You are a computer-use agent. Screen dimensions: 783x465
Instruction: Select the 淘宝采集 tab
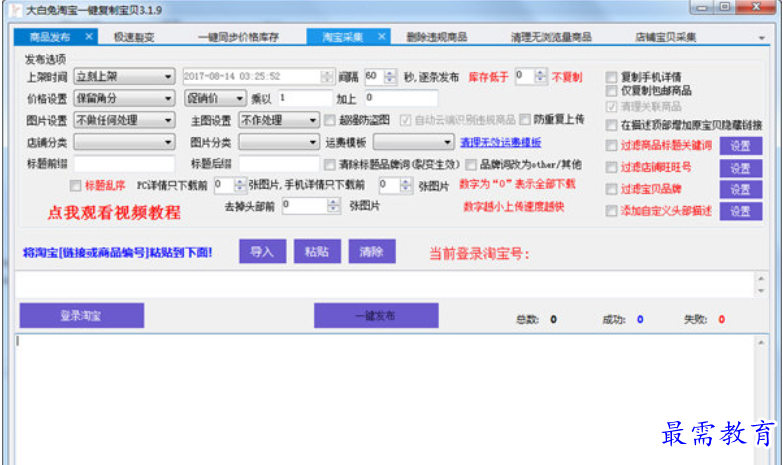tap(342, 37)
